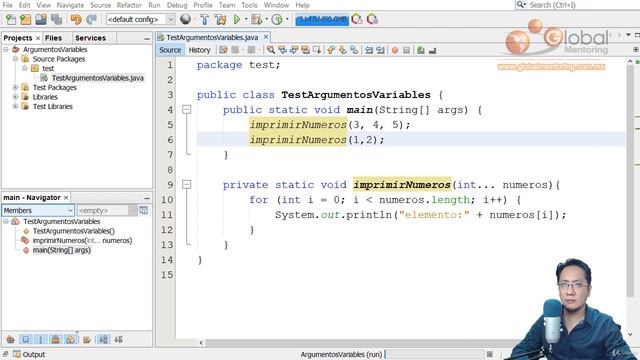Collapse the imprimirNumeros method code fold
This screenshot has height=360, width=640.
tap(187, 184)
